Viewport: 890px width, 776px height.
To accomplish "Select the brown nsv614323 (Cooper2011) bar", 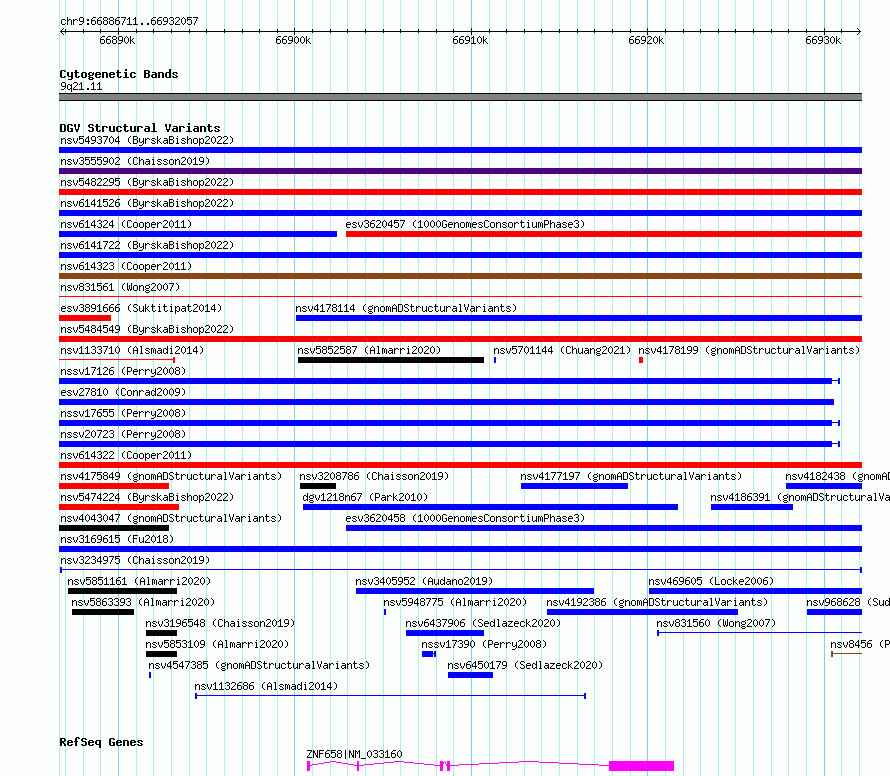I will [460, 276].
